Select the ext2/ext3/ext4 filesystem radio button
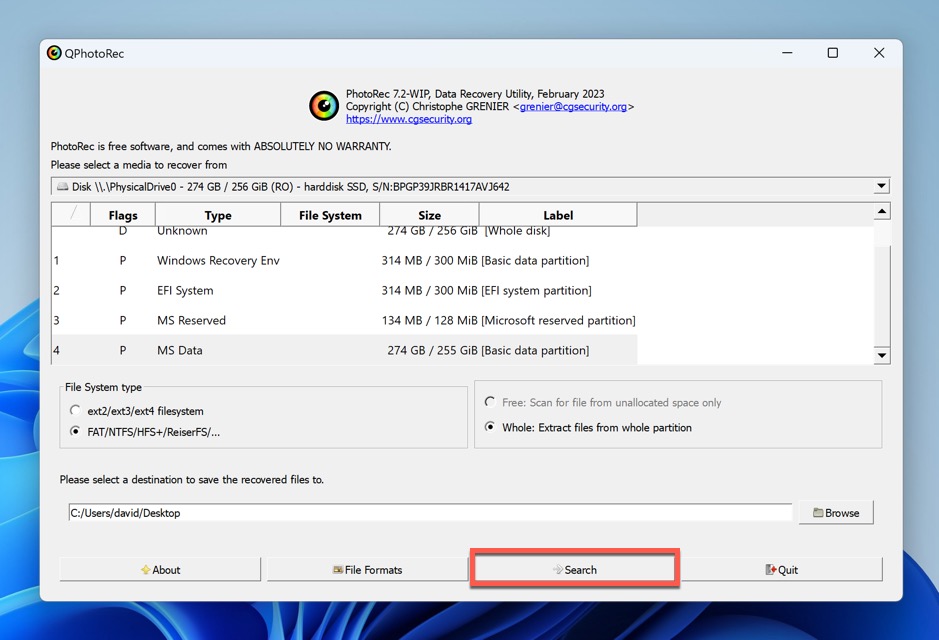This screenshot has width=939, height=640. pos(75,410)
